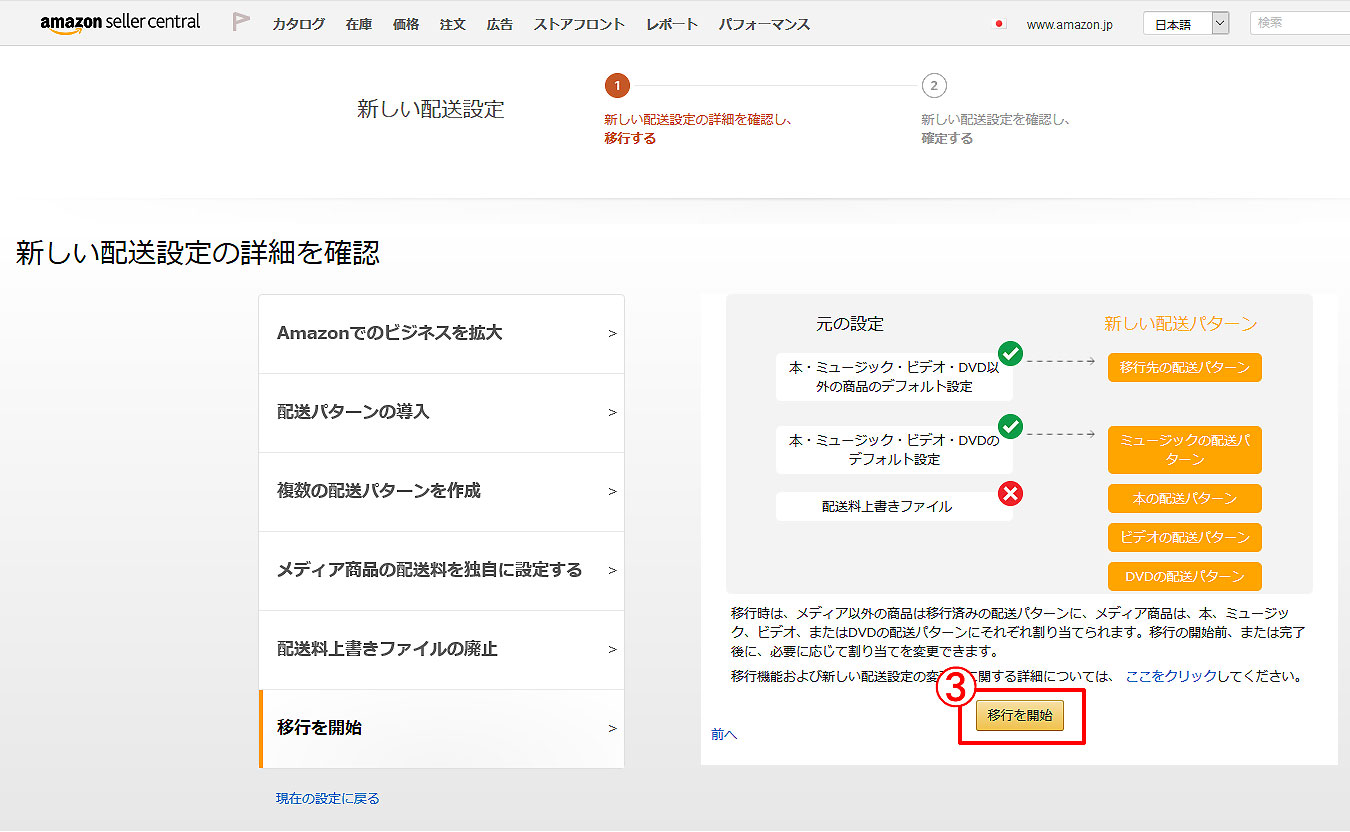Screen dimensions: 1350x832
Task: Open the 在庫 menu
Action: point(359,24)
